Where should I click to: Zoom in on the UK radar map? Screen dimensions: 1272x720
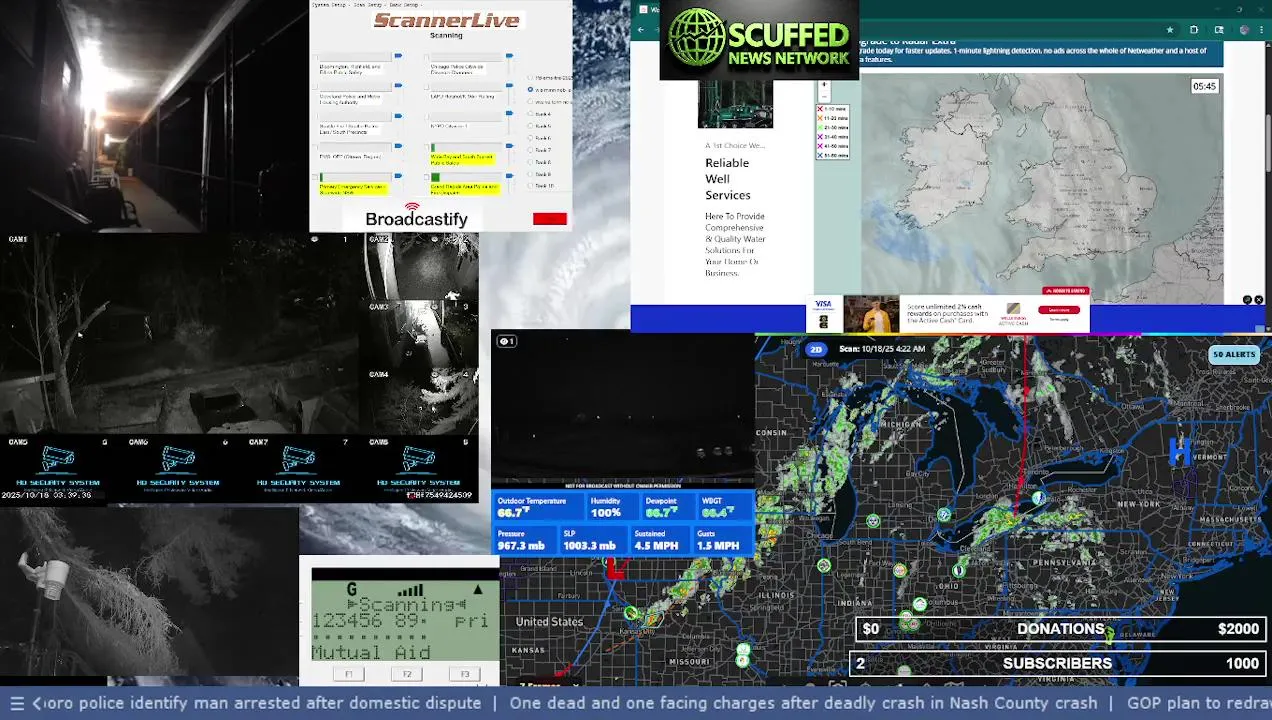click(824, 84)
